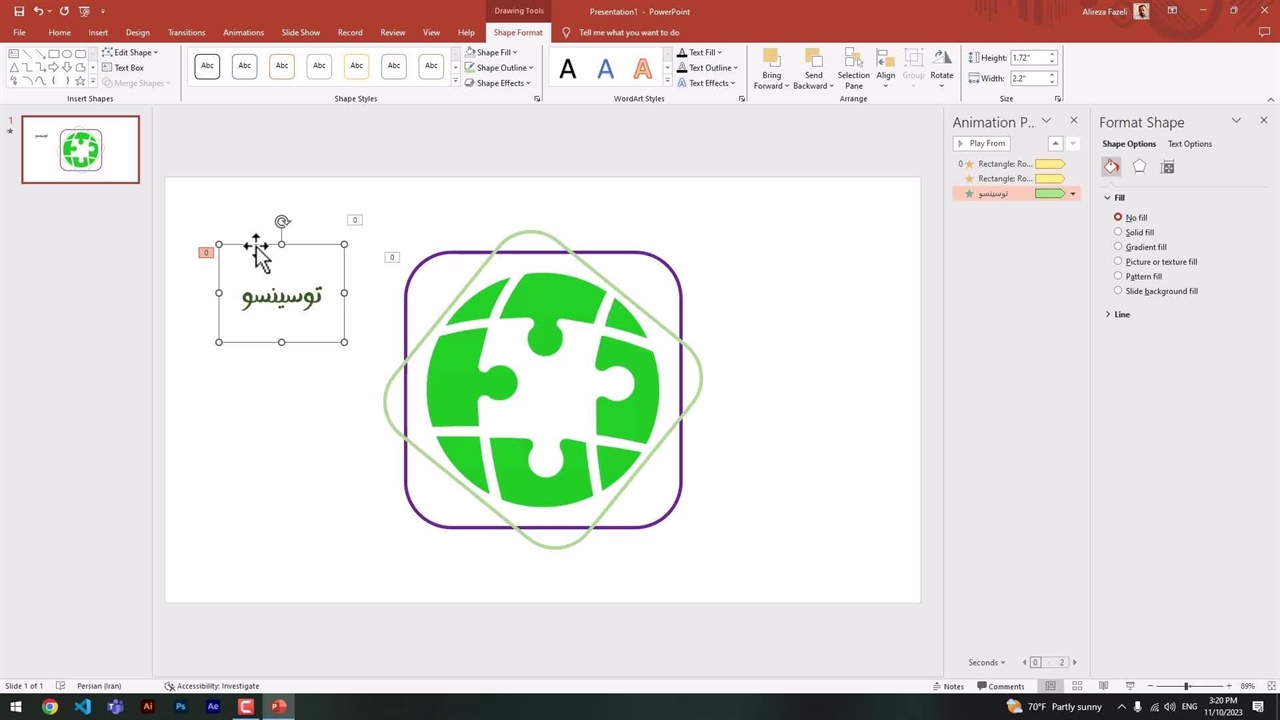Viewport: 1280px width, 720px height.
Task: Open the Shape Fill dropdown
Action: coord(498,52)
